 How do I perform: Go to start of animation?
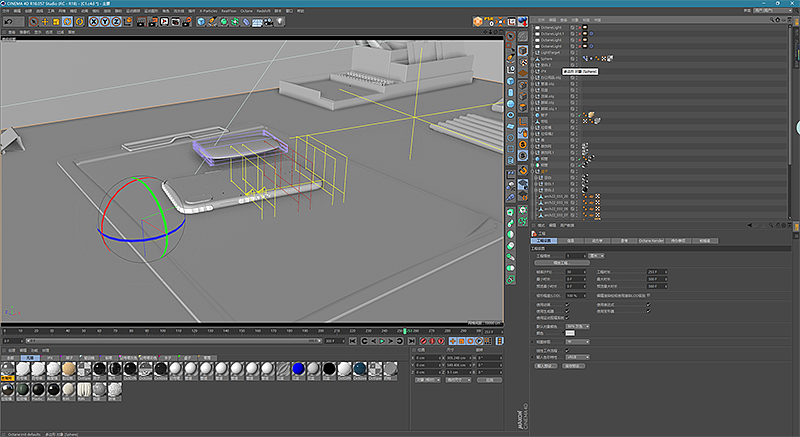tap(353, 341)
